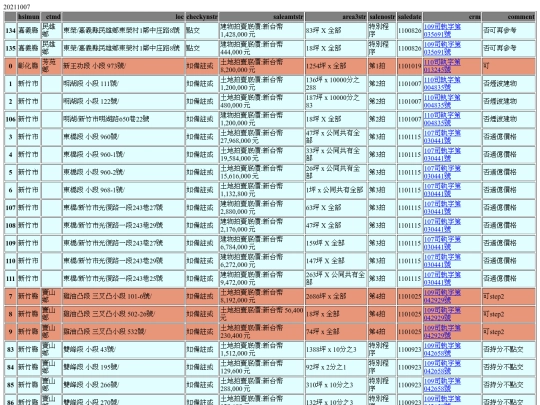Select the 小段 122號 location cell in row 2

(x=123, y=101)
